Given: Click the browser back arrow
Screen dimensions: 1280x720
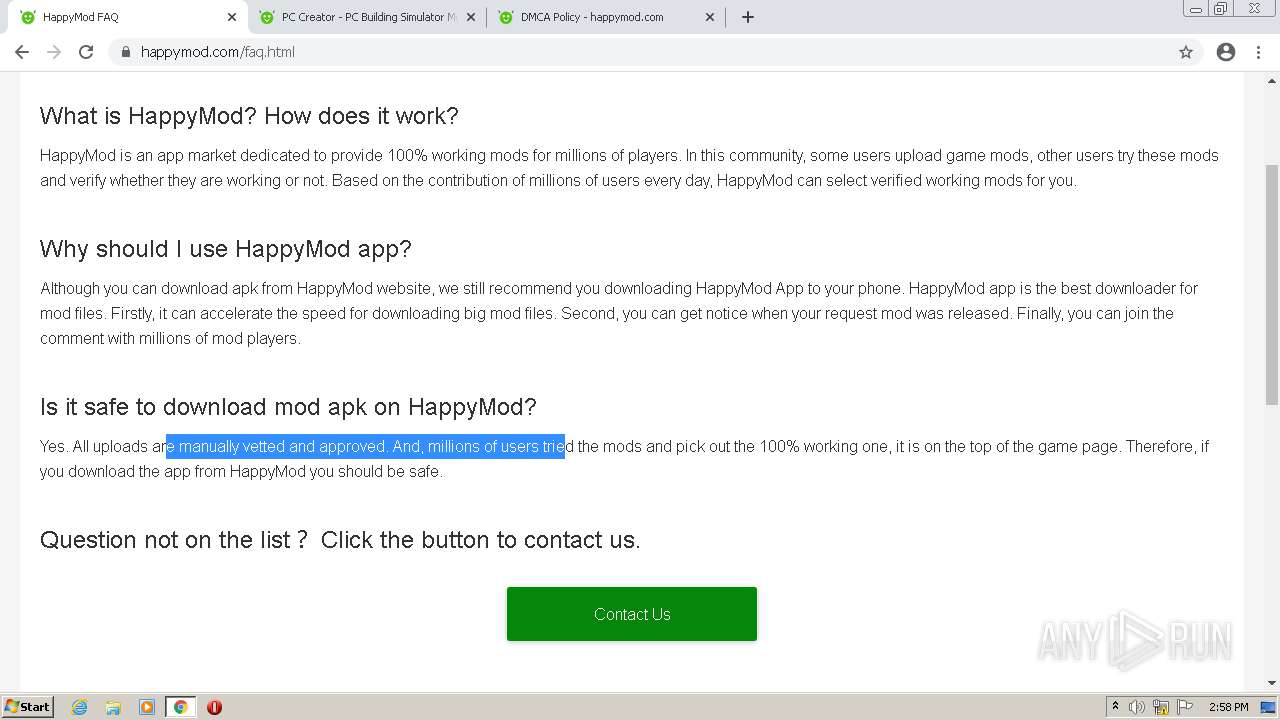Looking at the screenshot, I should click(x=22, y=52).
